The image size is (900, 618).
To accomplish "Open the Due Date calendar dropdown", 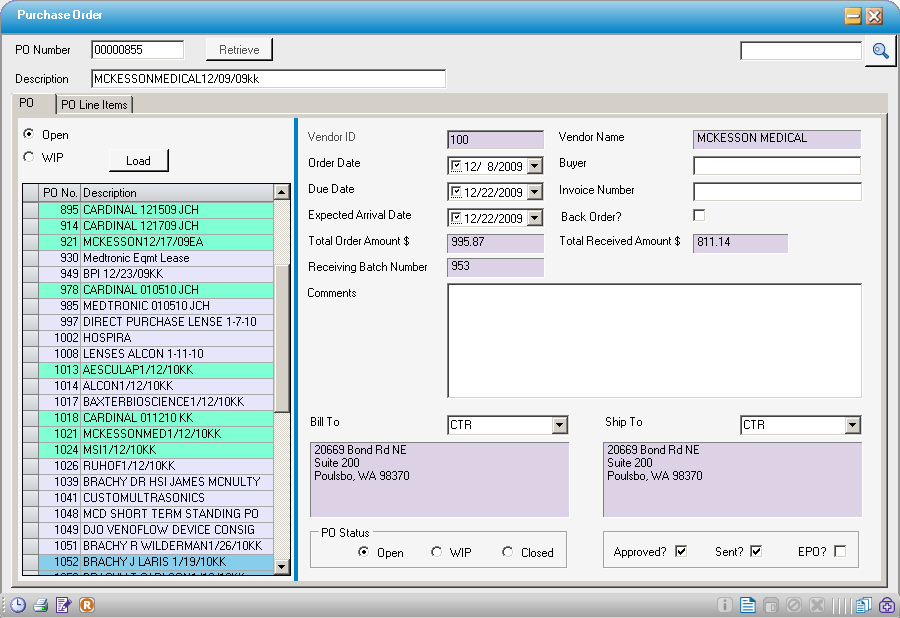I will pyautogui.click(x=533, y=190).
